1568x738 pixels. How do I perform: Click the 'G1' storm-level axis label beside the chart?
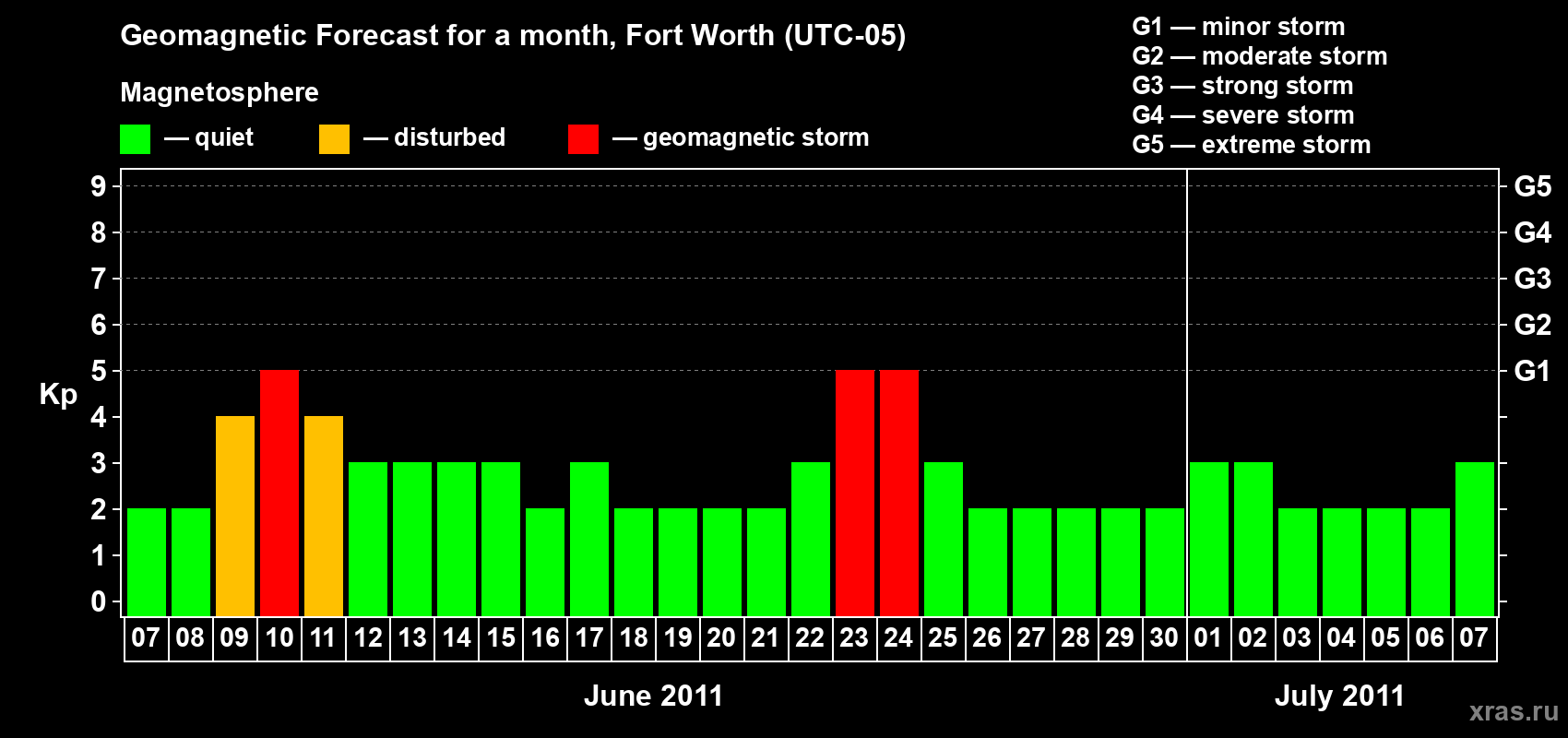(1533, 371)
